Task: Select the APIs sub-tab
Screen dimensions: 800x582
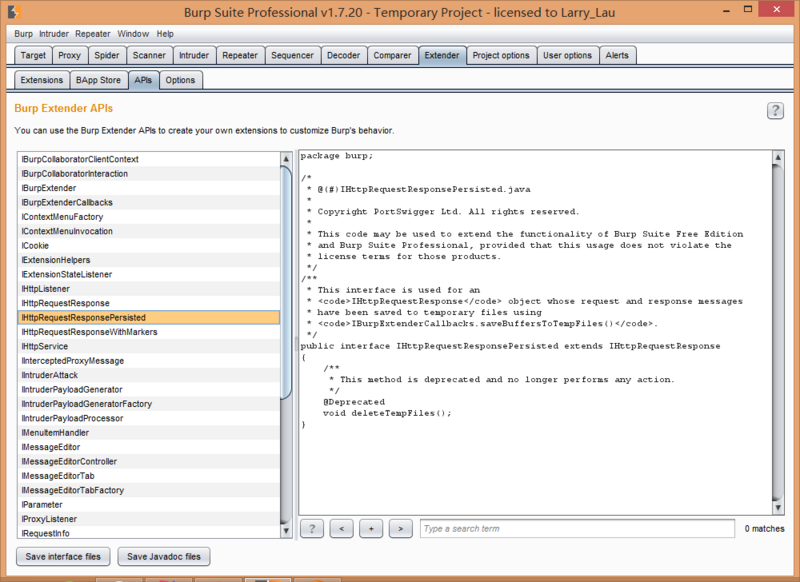Action: (143, 80)
